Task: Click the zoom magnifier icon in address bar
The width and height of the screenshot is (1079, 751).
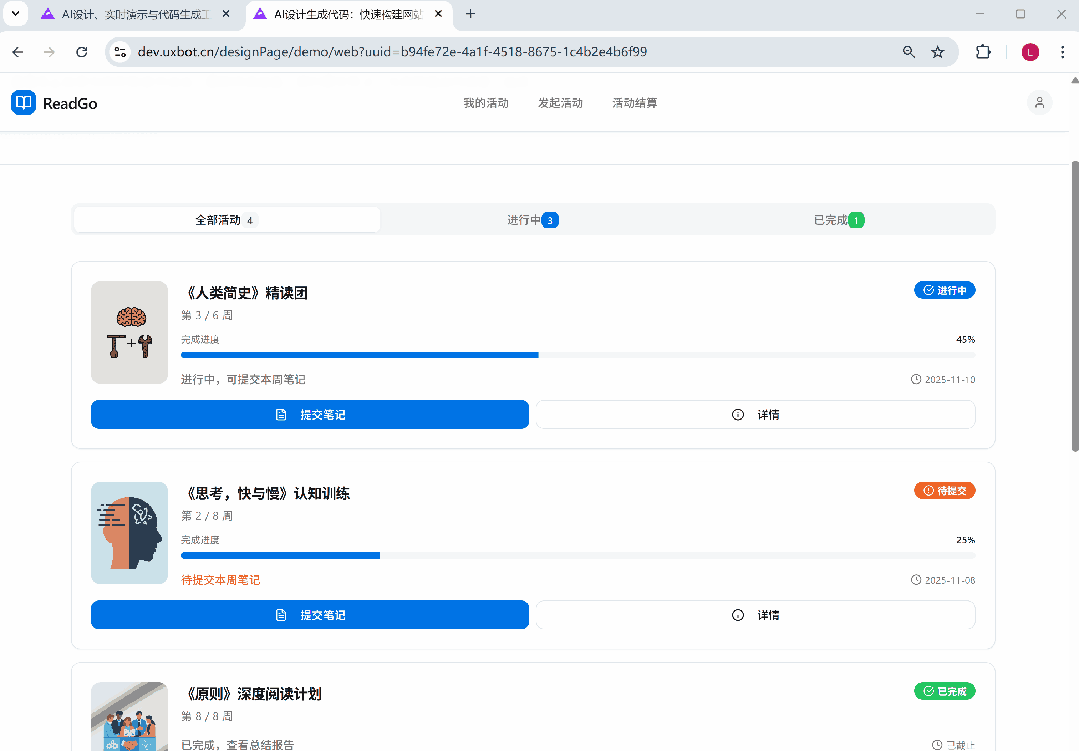Action: coord(909,52)
